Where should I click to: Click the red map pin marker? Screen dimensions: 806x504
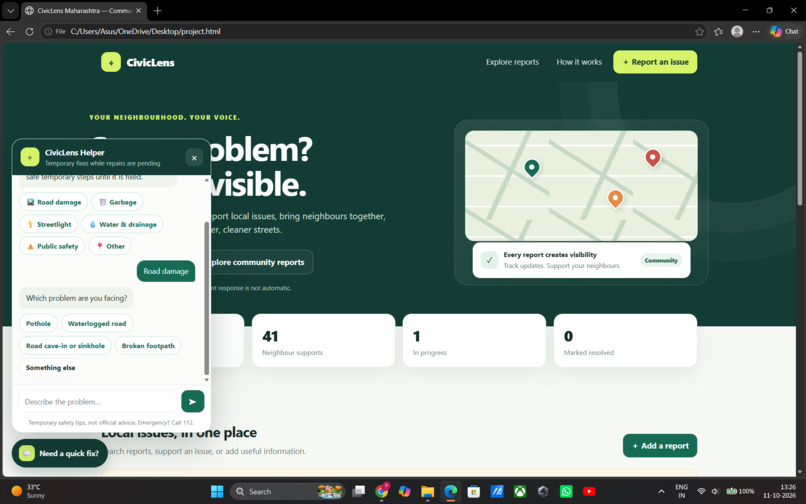(x=653, y=158)
